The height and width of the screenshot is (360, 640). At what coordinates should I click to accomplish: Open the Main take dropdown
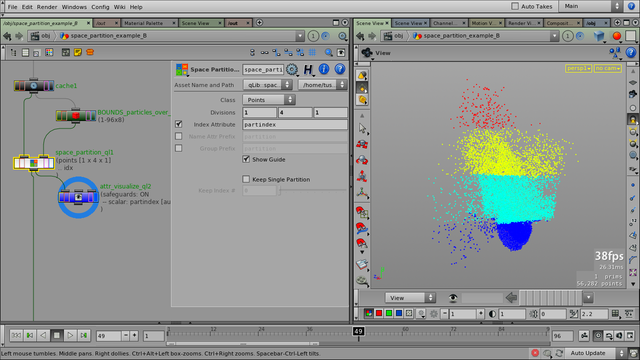click(x=591, y=6)
